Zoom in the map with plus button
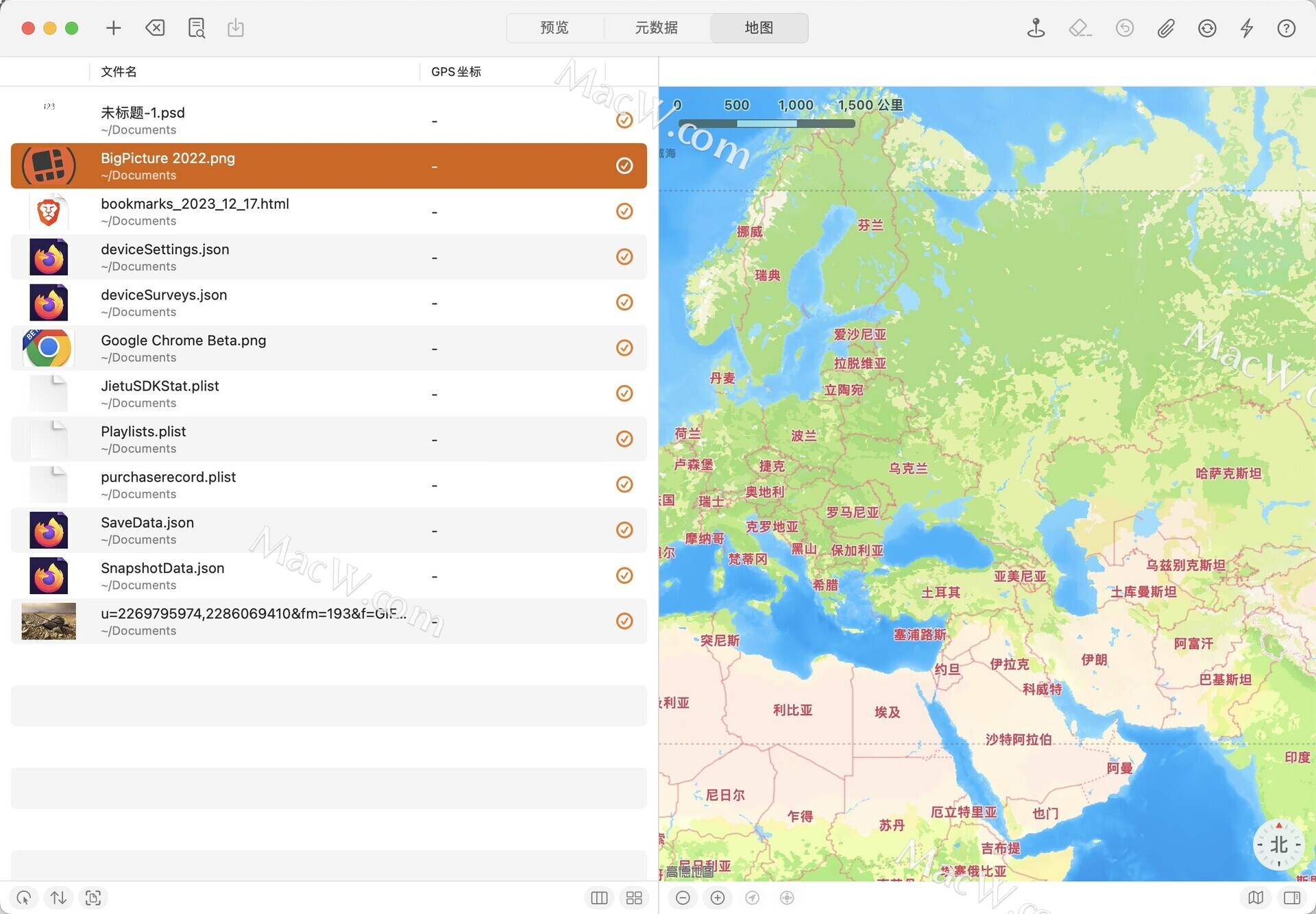The height and width of the screenshot is (914, 1316). (718, 898)
